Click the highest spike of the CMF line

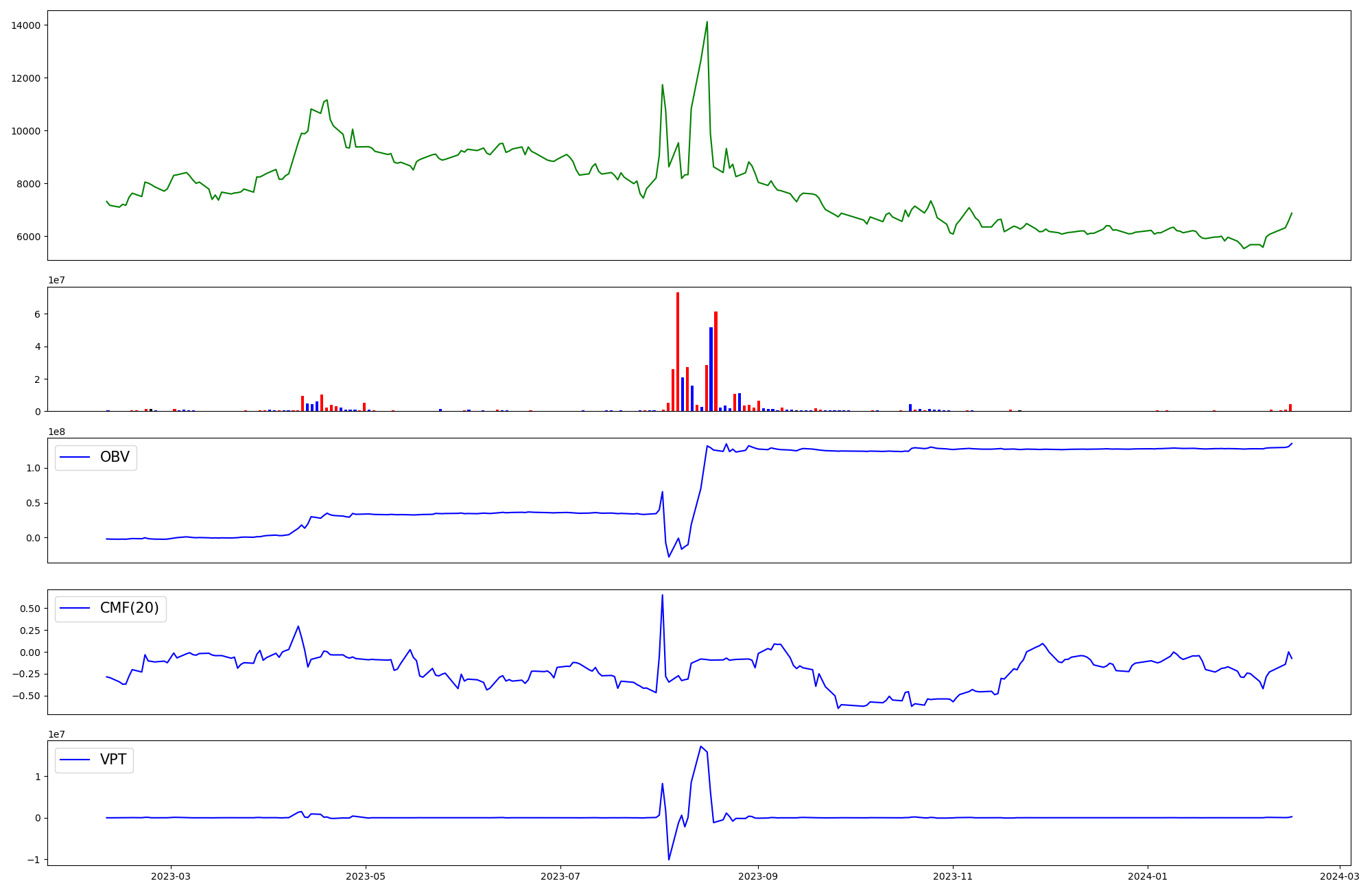pyautogui.click(x=662, y=596)
